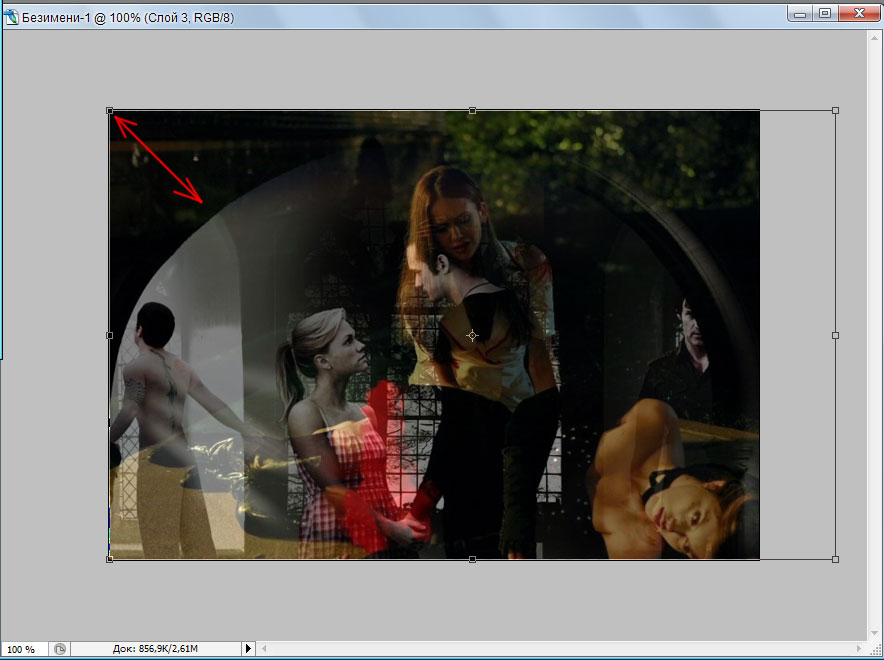
Task: Minimize the Безимени-1 document window
Action: (x=800, y=13)
